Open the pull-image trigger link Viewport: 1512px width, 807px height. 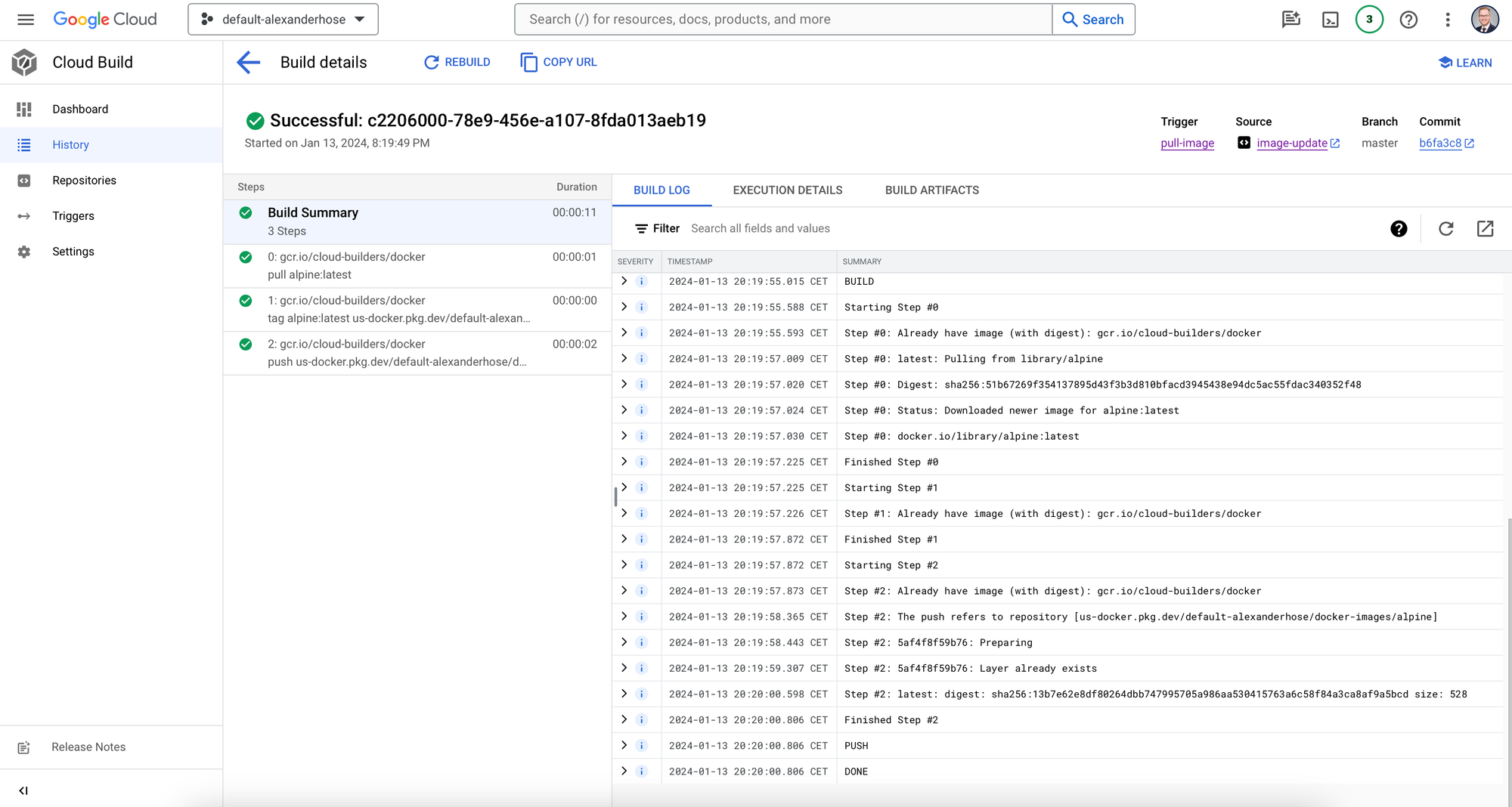click(1187, 144)
